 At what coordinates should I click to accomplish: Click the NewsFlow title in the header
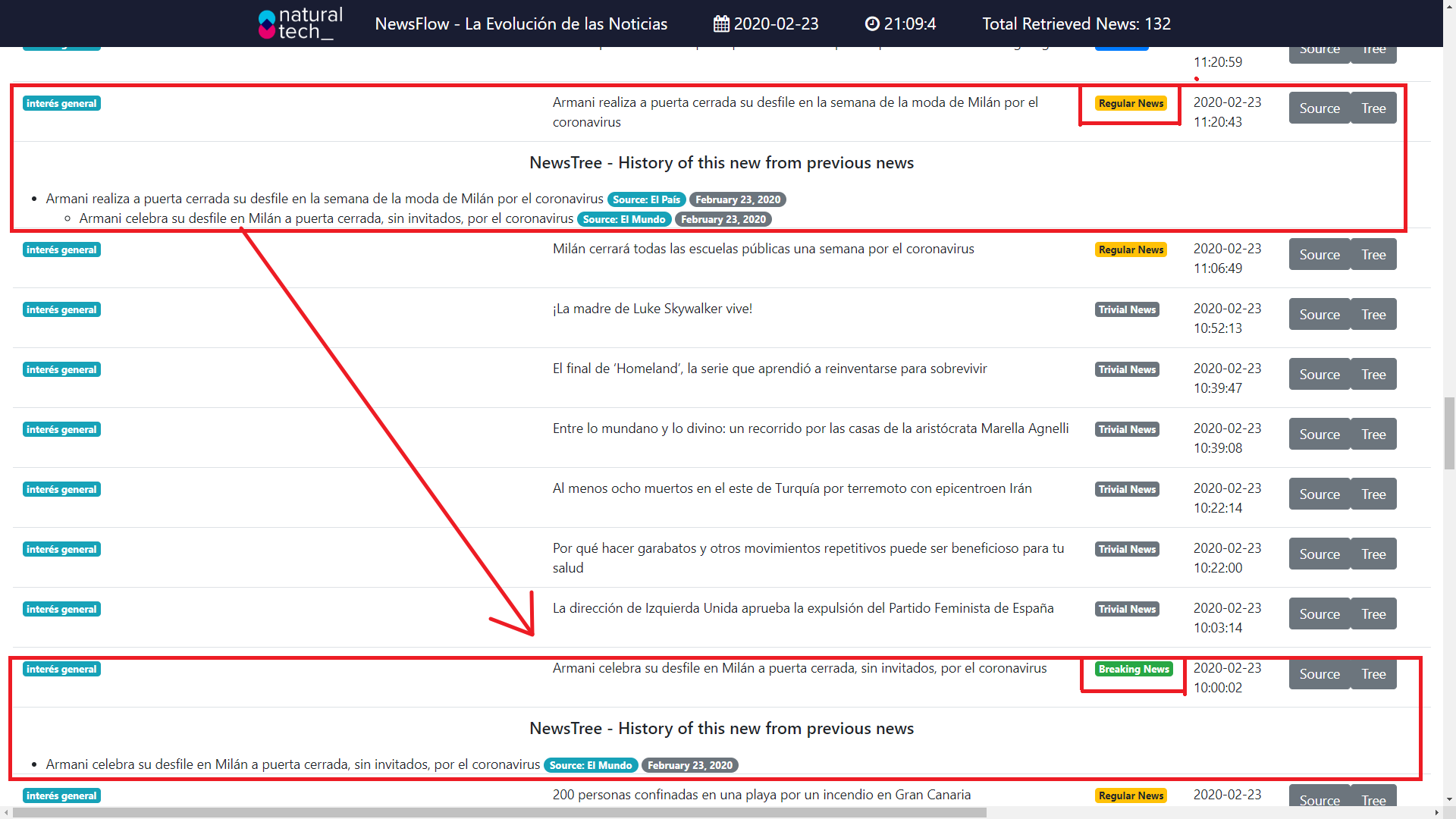click(521, 24)
